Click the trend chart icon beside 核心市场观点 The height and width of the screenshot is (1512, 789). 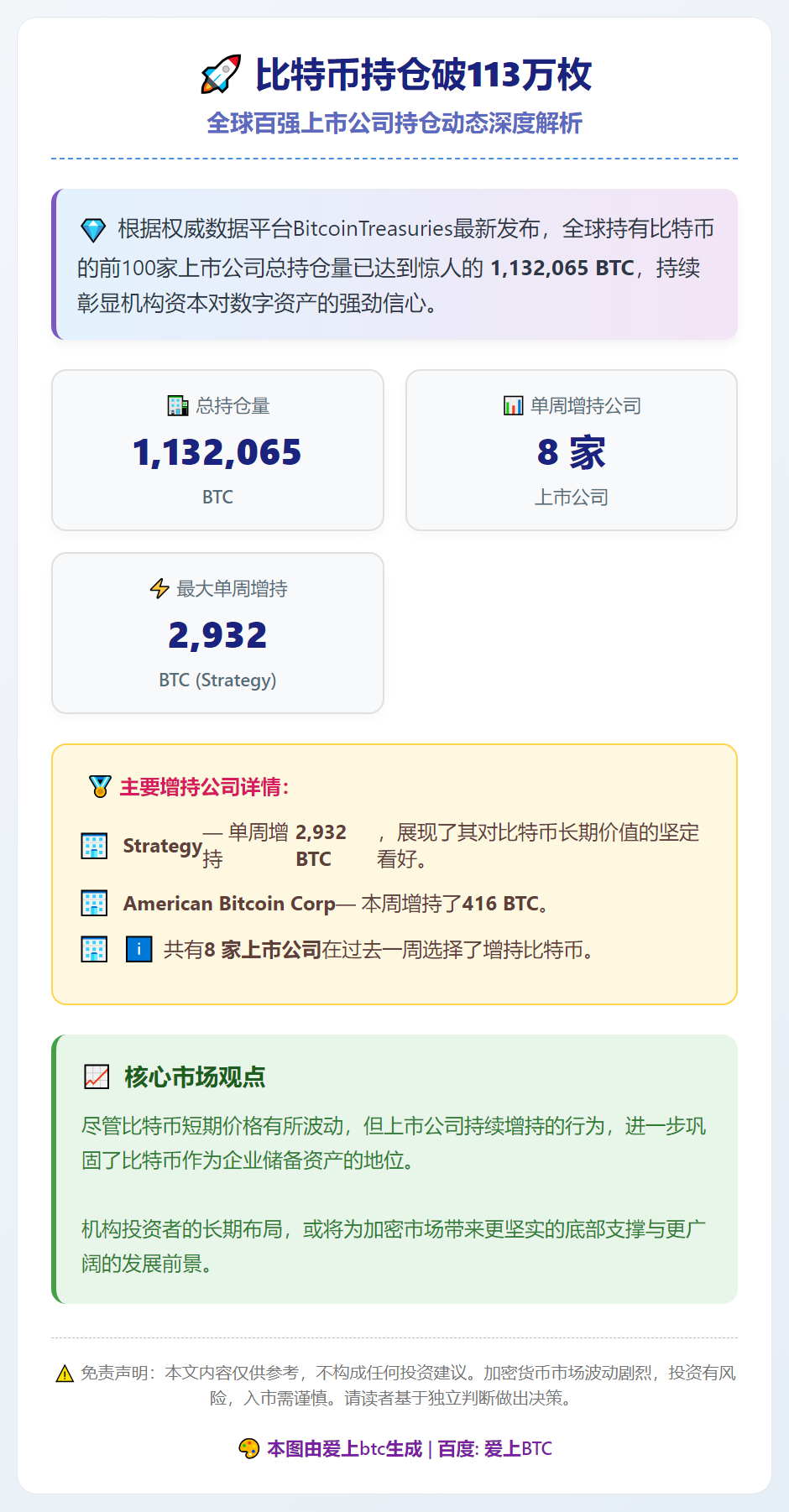click(97, 1077)
